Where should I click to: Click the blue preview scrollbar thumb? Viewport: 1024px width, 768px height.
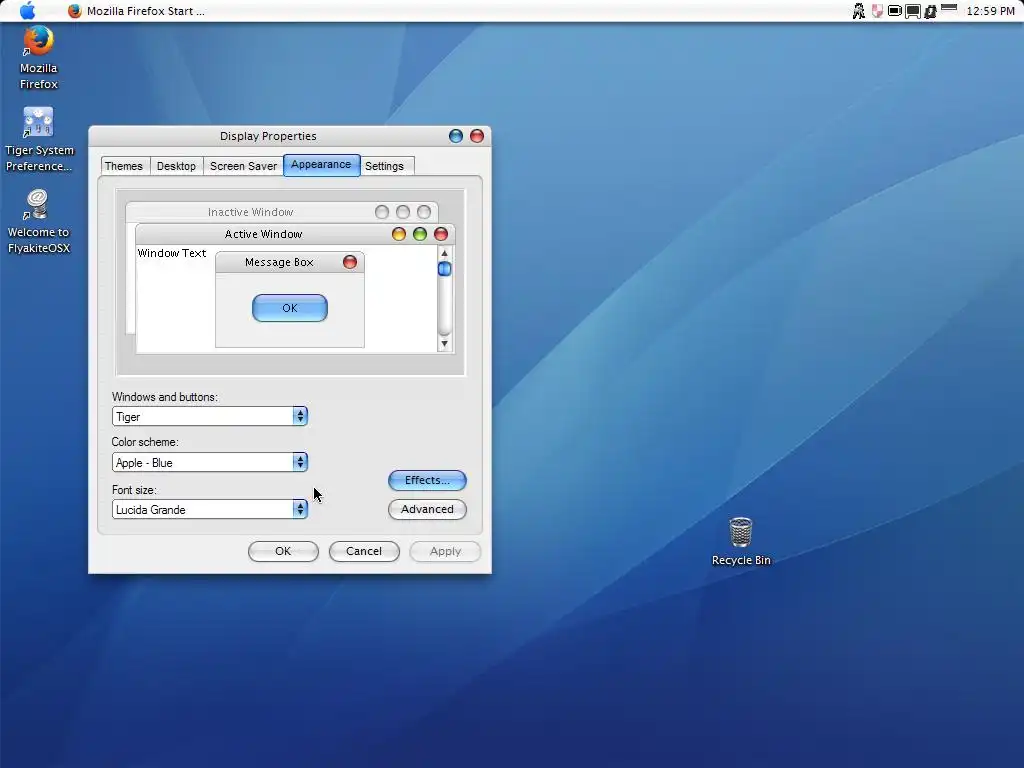coord(444,268)
